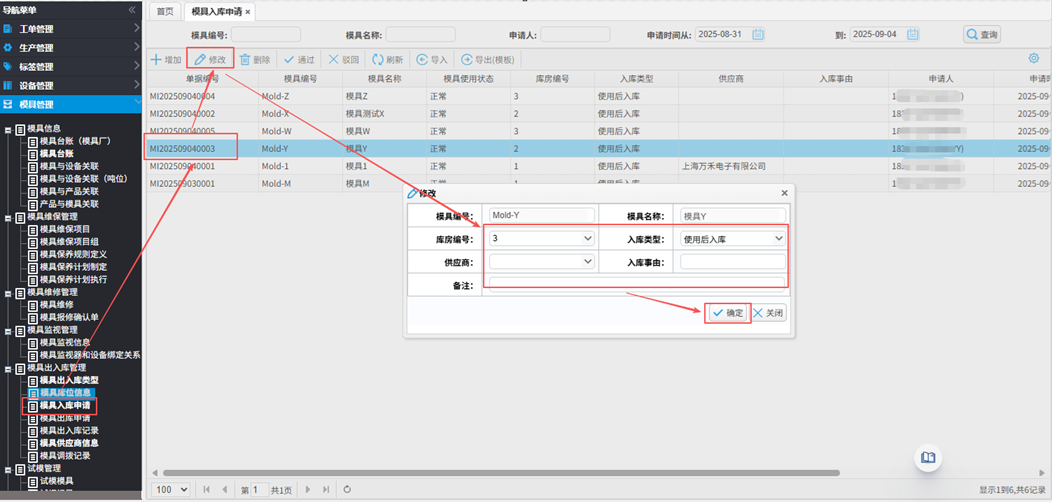
Task: Click the 增加 (add) toolbar icon
Action: pyautogui.click(x=157, y=60)
